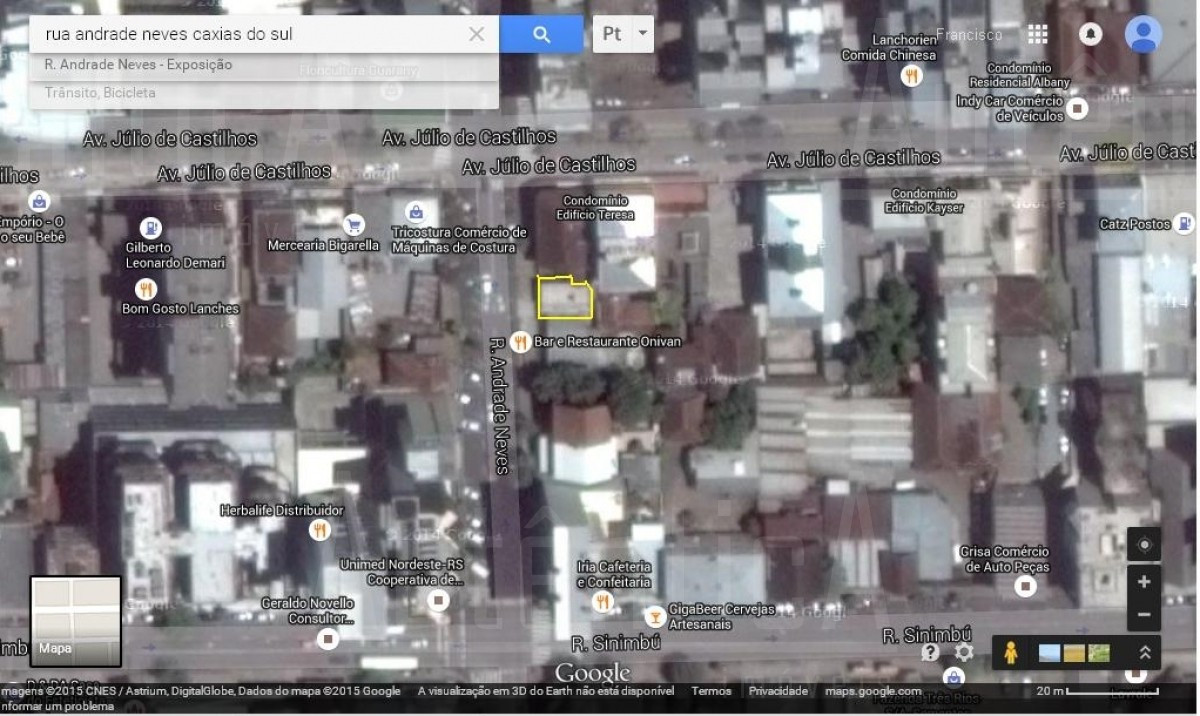Viewport: 1200px width, 716px height.
Task: Click Lanchorien Comida Chinesa restaurant marker
Action: tap(910, 76)
